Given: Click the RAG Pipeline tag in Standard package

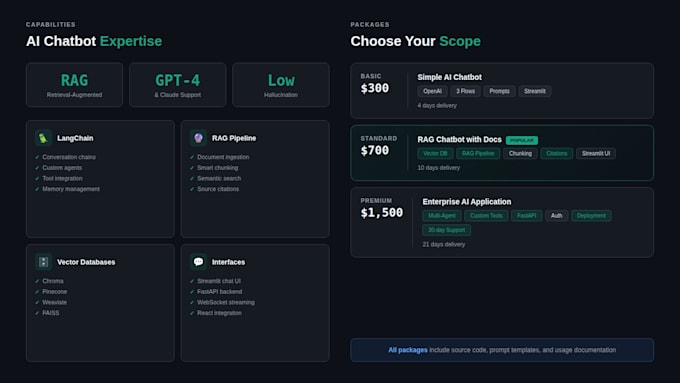Looking at the screenshot, I should pyautogui.click(x=478, y=154).
